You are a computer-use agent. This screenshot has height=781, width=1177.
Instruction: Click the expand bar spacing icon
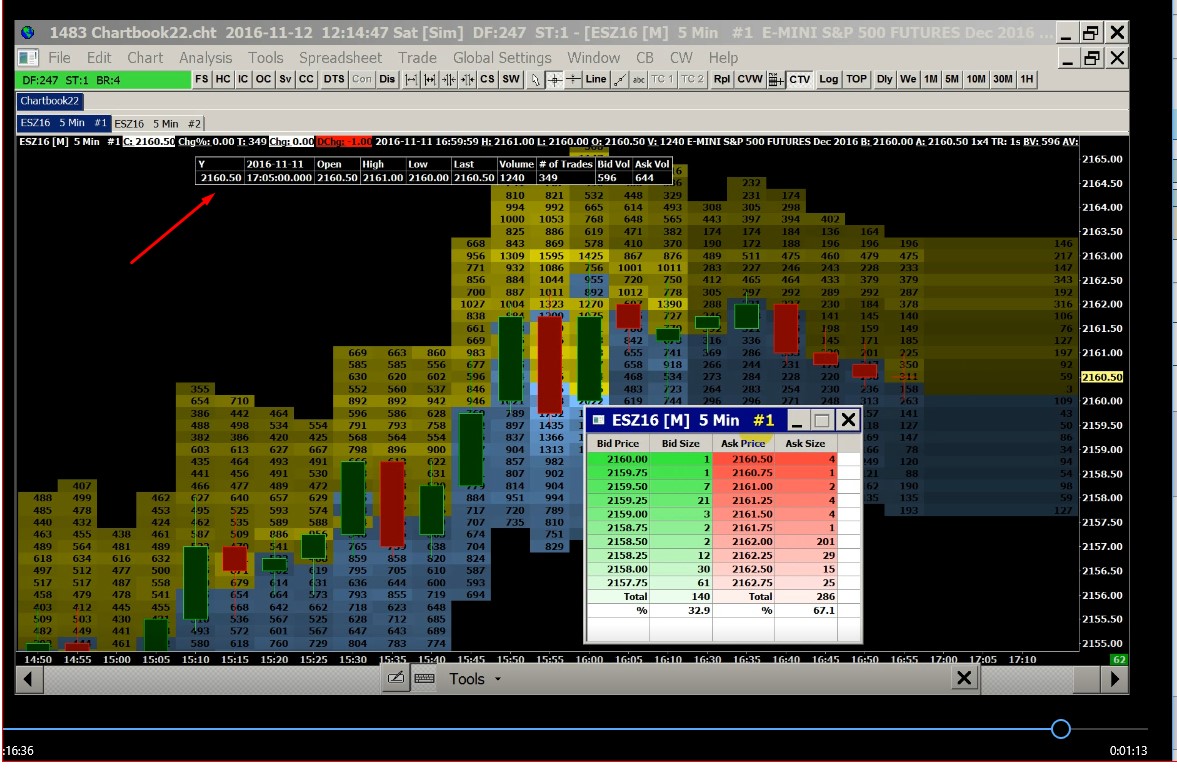coord(411,80)
